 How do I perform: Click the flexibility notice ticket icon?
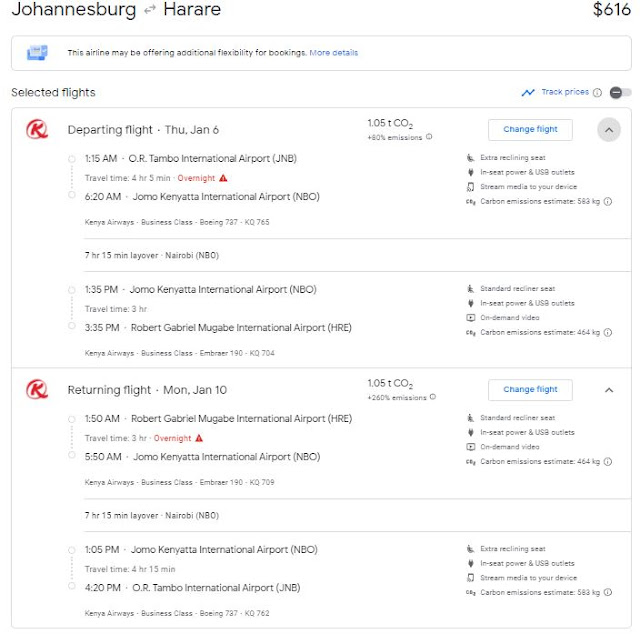pos(37,53)
